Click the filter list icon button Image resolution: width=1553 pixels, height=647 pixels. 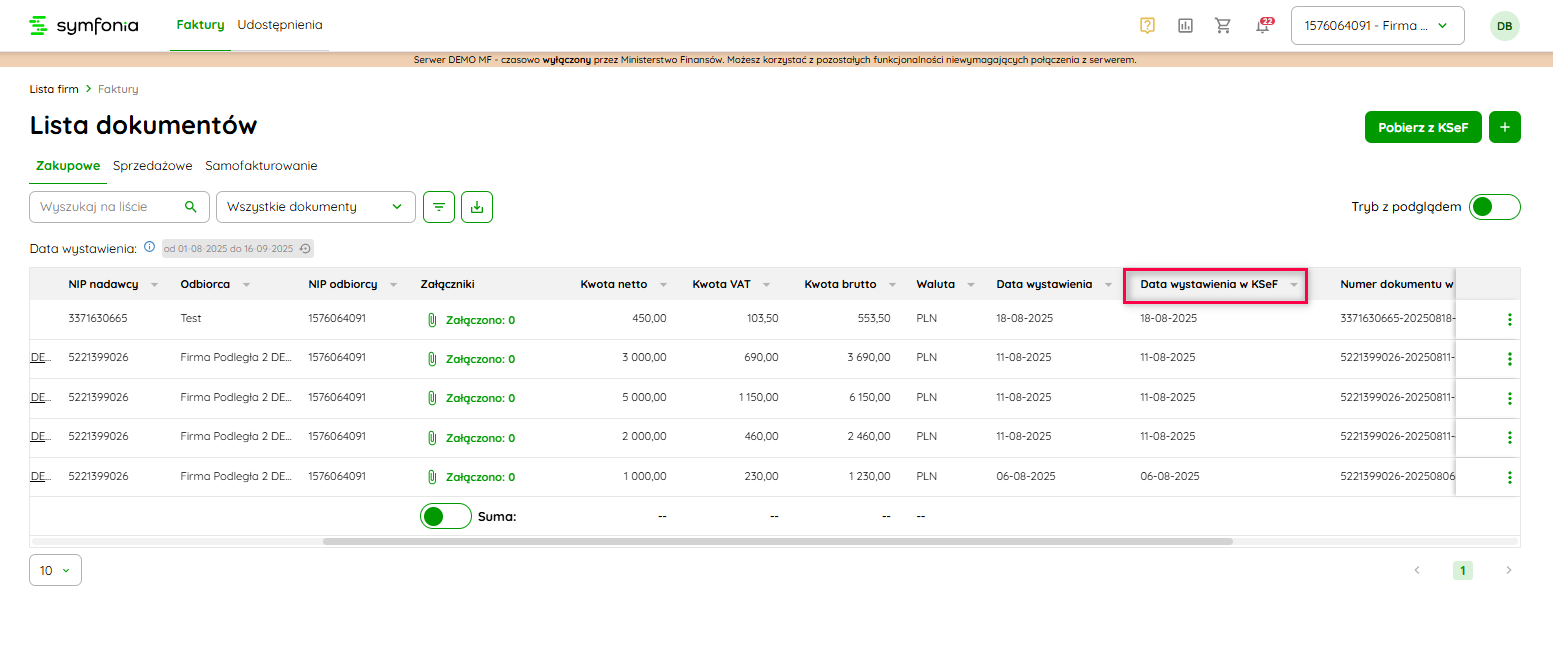pos(439,207)
